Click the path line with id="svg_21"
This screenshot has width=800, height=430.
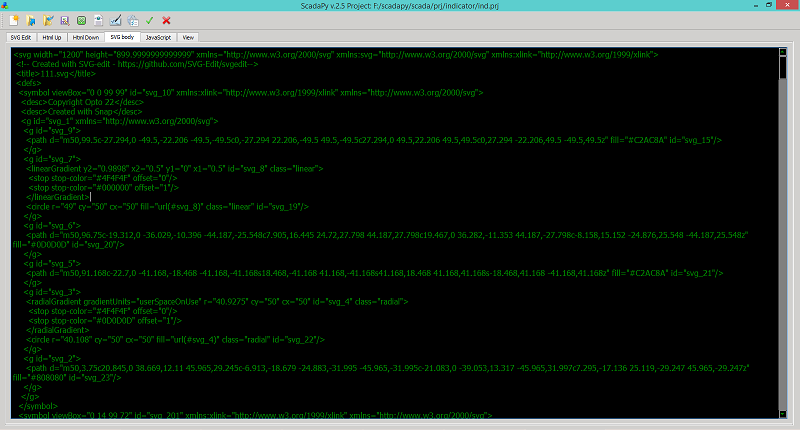(374, 273)
